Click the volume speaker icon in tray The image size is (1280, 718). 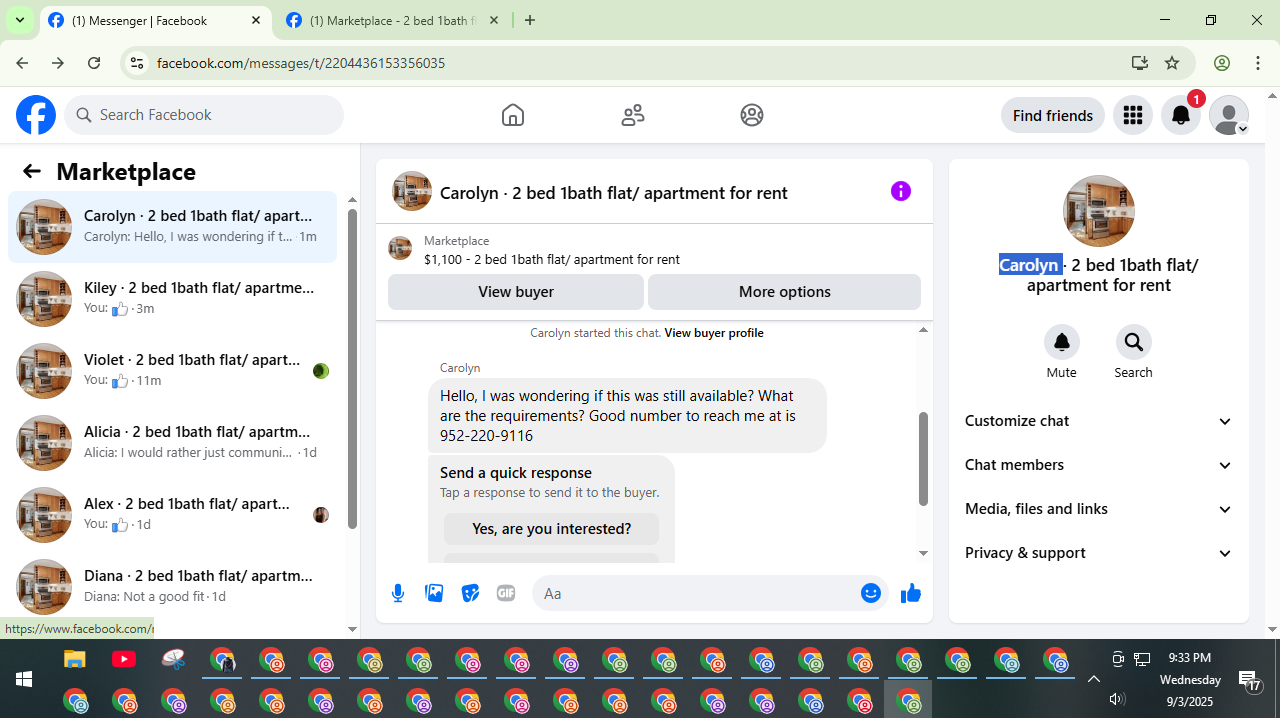point(1117,699)
